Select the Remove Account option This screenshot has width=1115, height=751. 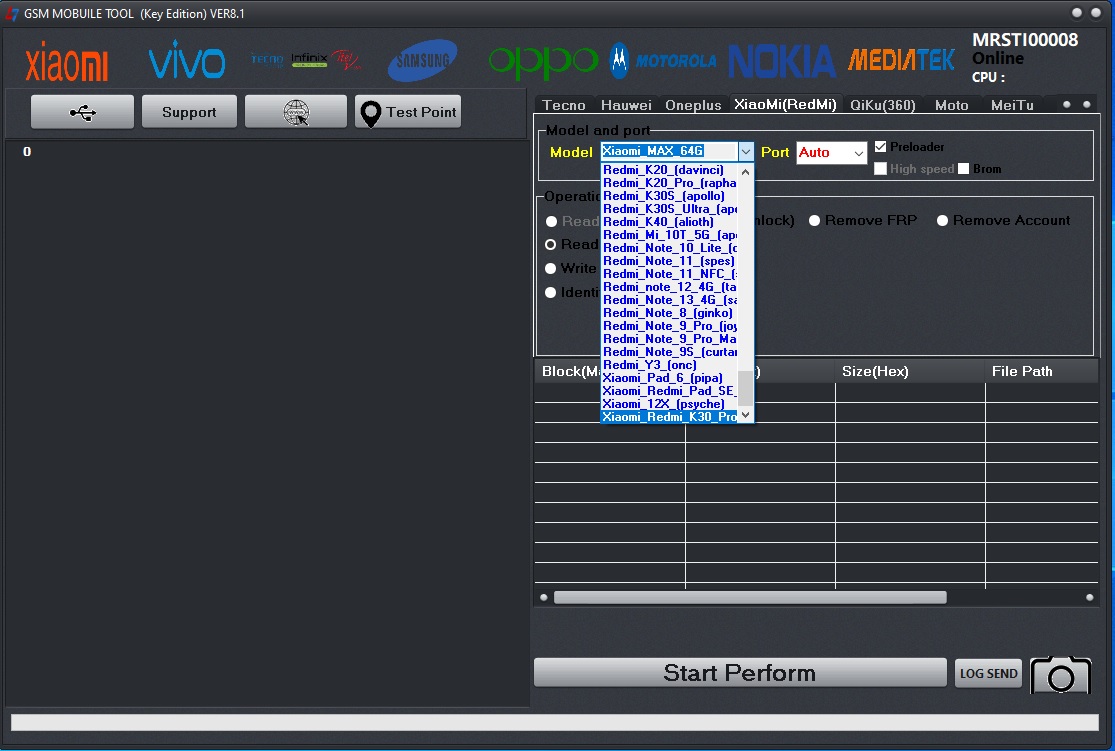(943, 220)
